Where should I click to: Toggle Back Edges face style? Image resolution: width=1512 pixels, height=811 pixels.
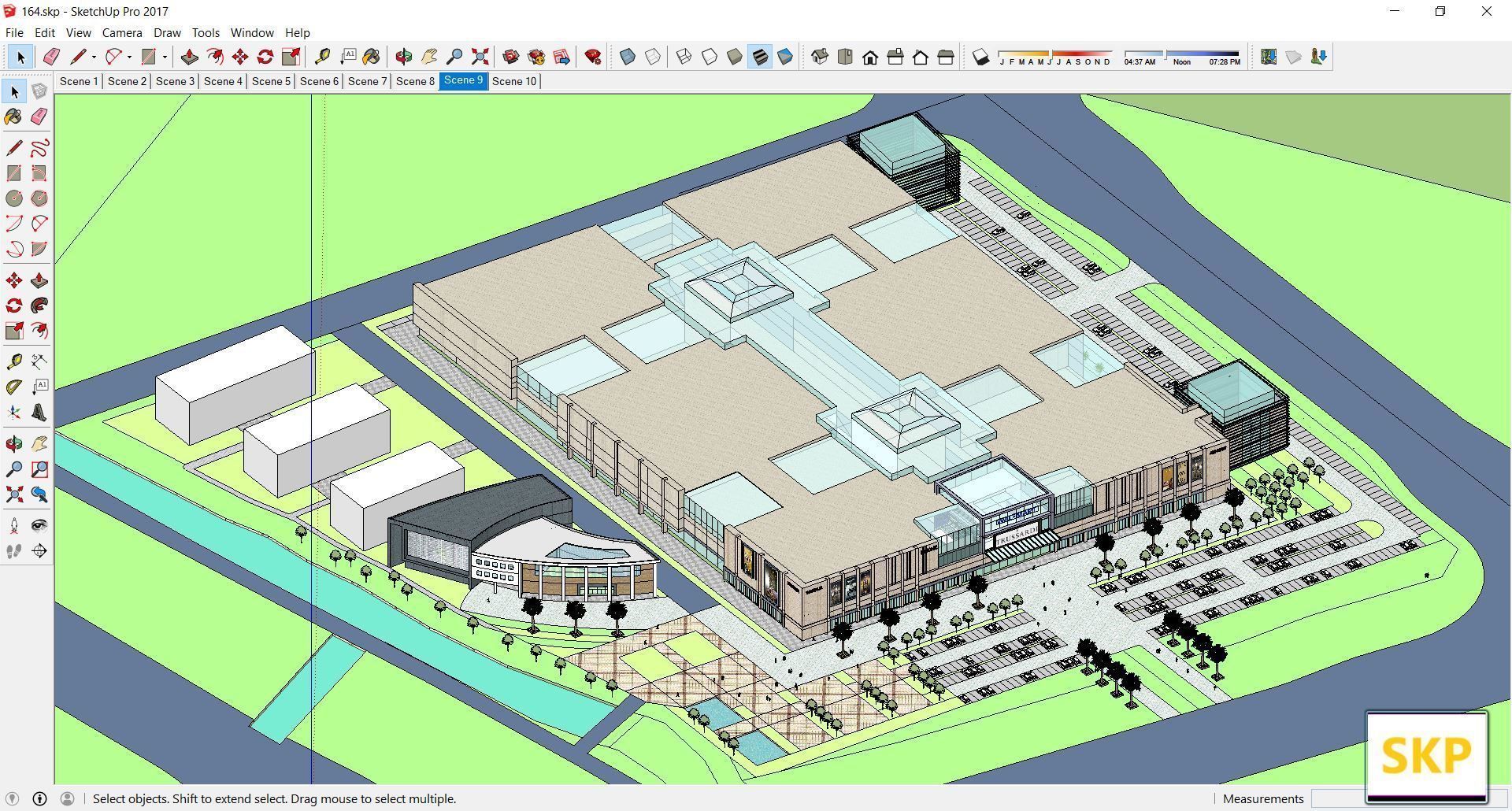click(x=653, y=57)
